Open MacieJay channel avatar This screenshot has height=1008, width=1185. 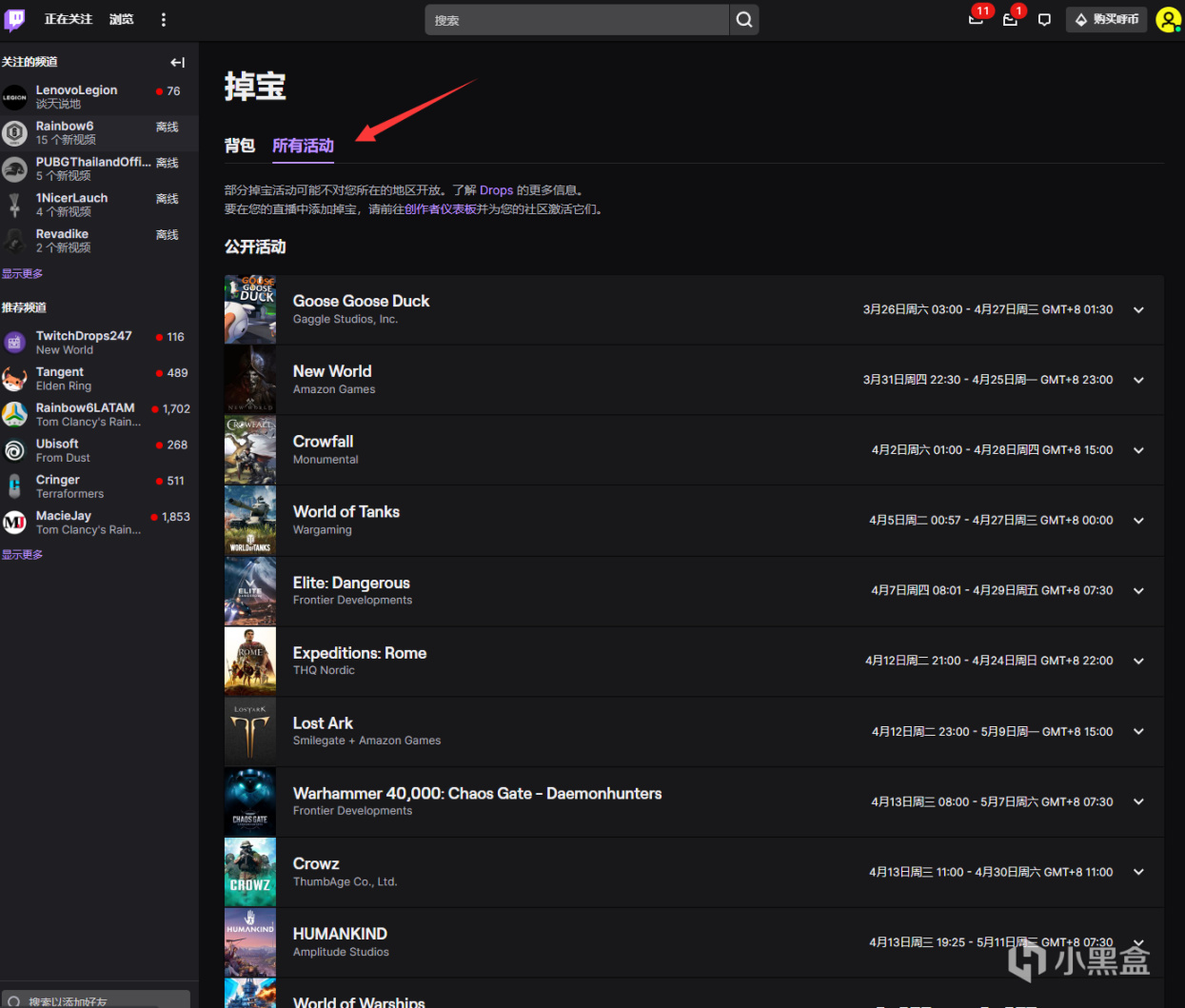tap(14, 523)
